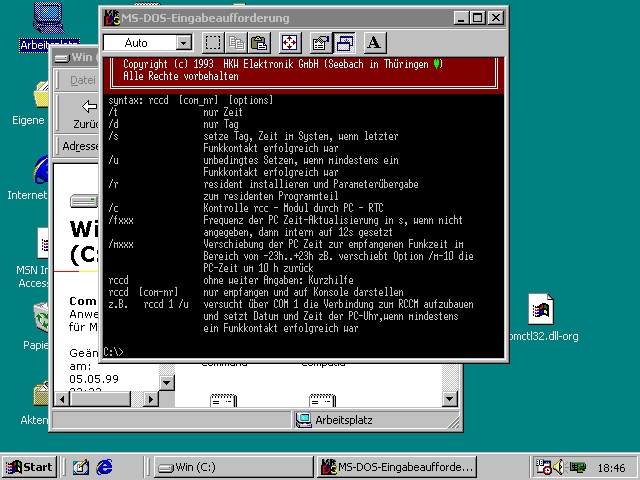Select the Arbeitsplatz desktop icon

click(49, 27)
